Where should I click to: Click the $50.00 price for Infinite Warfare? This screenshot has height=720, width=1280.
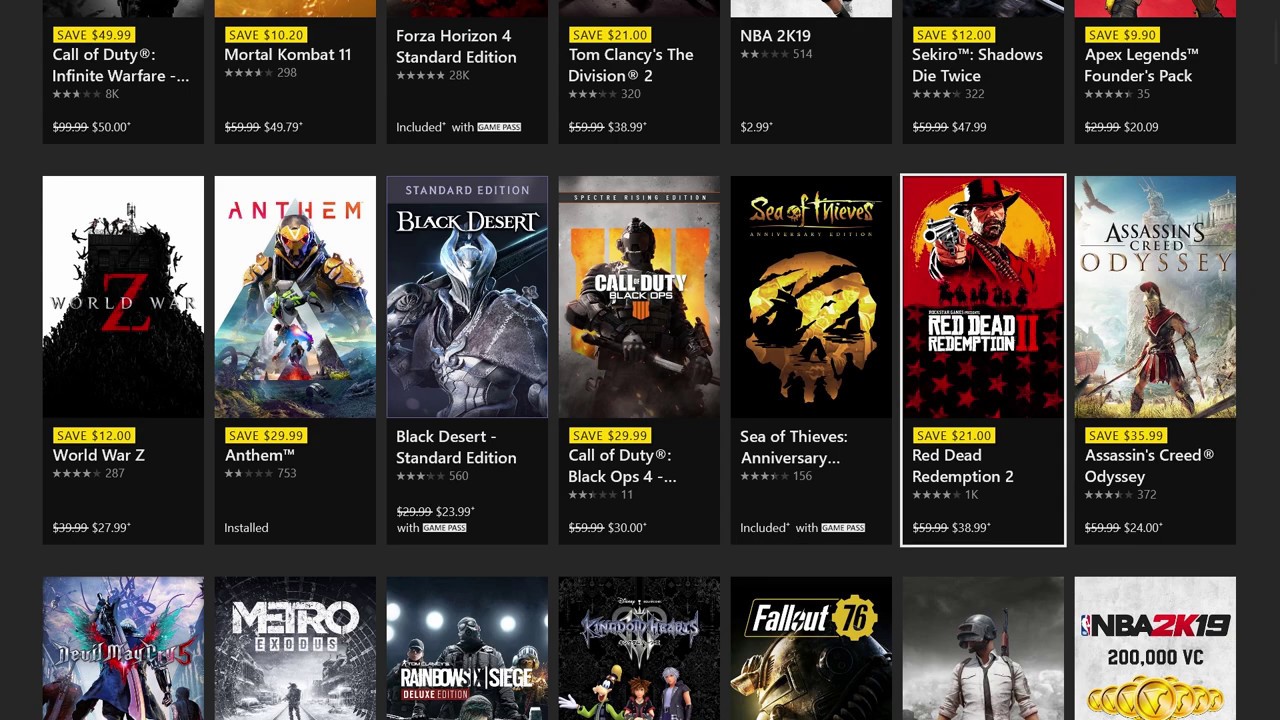[x=111, y=127]
